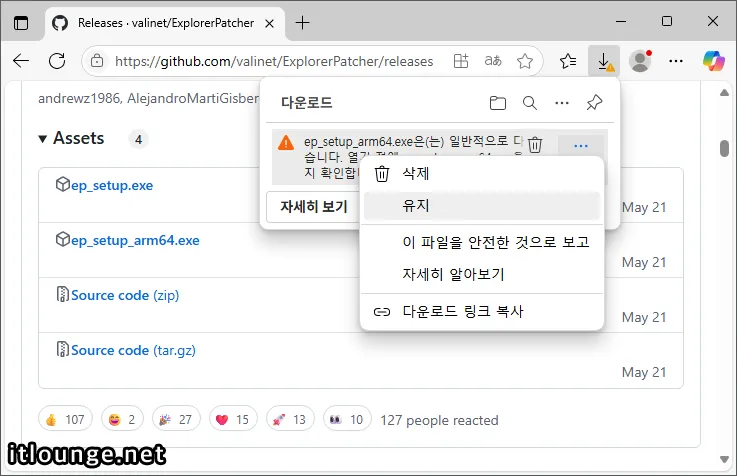Reload the GitHub releases page
This screenshot has width=737, height=476.
pos(57,61)
